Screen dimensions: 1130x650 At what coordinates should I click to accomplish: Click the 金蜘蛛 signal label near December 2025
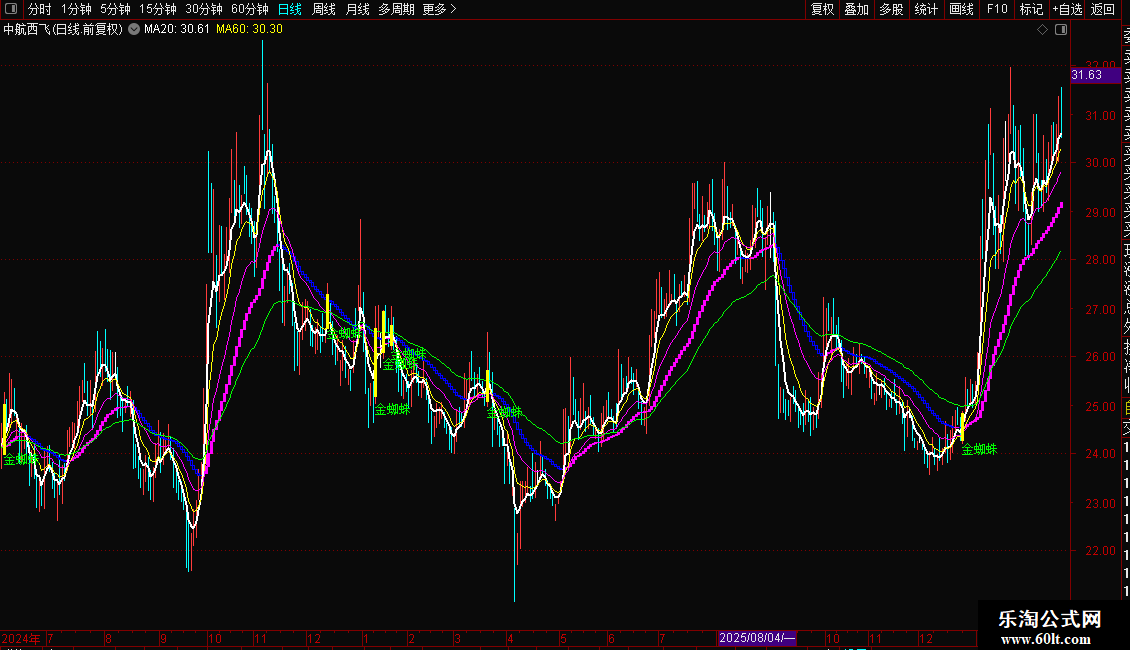point(979,449)
